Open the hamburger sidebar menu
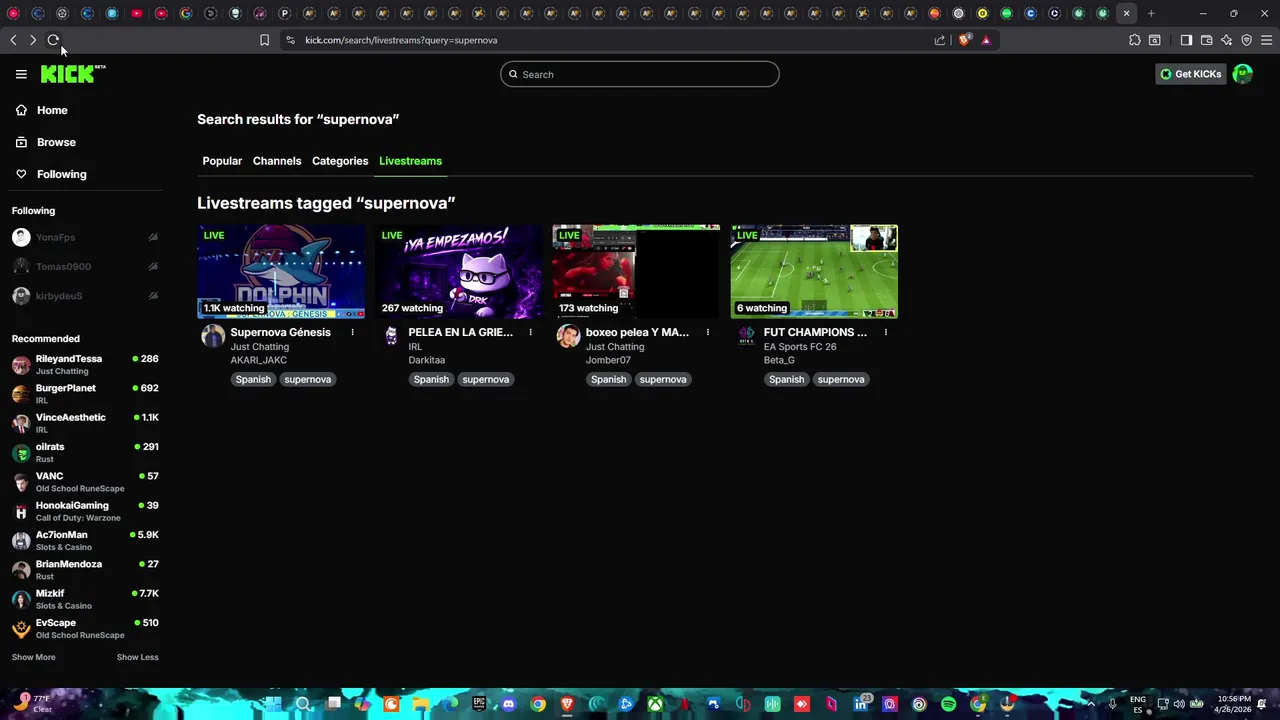The width and height of the screenshot is (1280, 720). (x=21, y=74)
